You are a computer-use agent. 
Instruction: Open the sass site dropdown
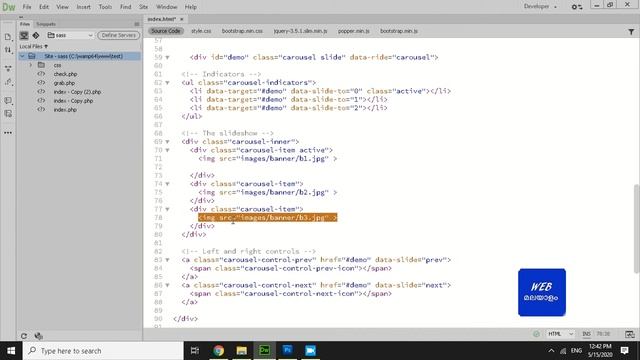(70, 36)
